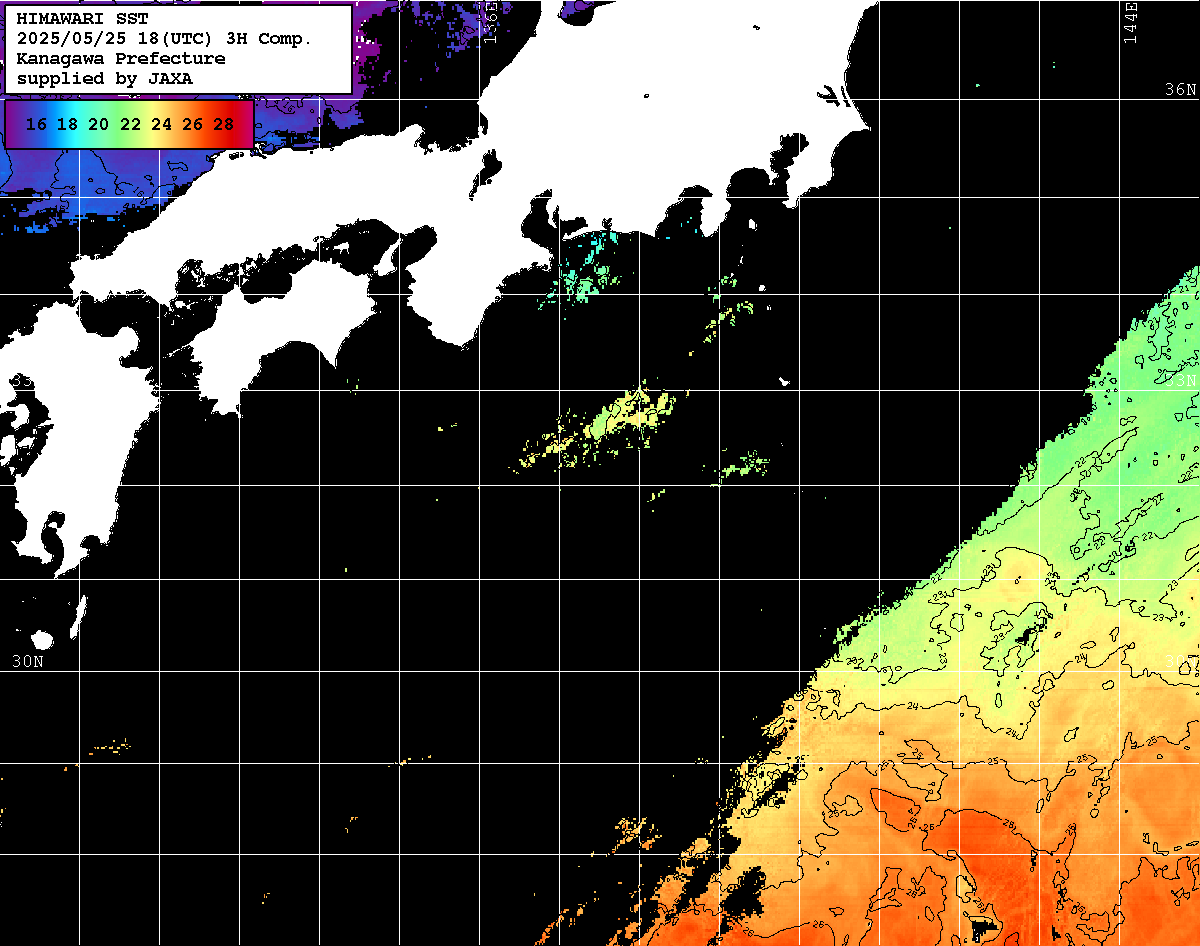The height and width of the screenshot is (946, 1200).
Task: Click the 'supplied by JAXA' credit text
Action: (x=105, y=78)
